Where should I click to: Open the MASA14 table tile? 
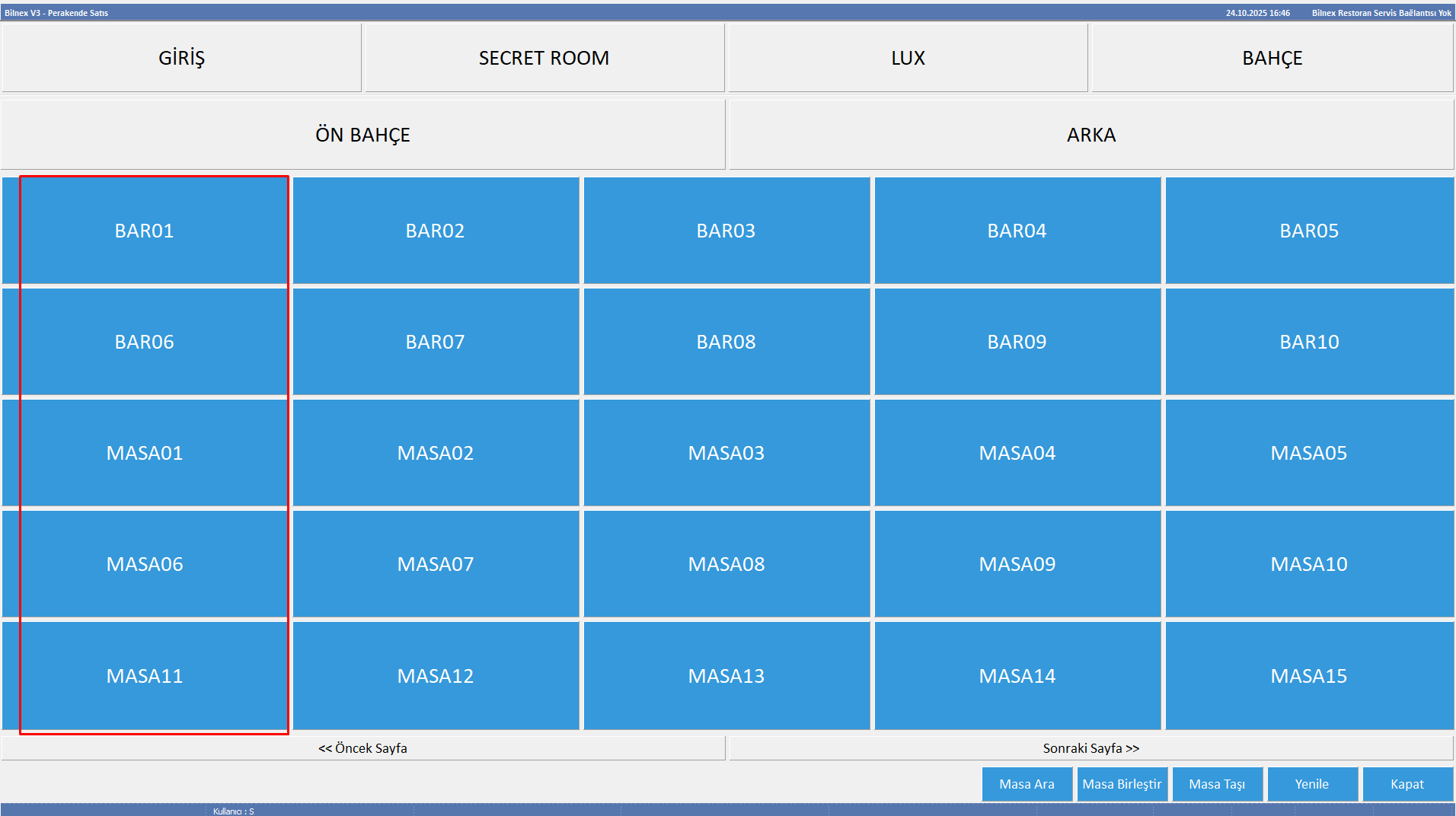[1017, 676]
